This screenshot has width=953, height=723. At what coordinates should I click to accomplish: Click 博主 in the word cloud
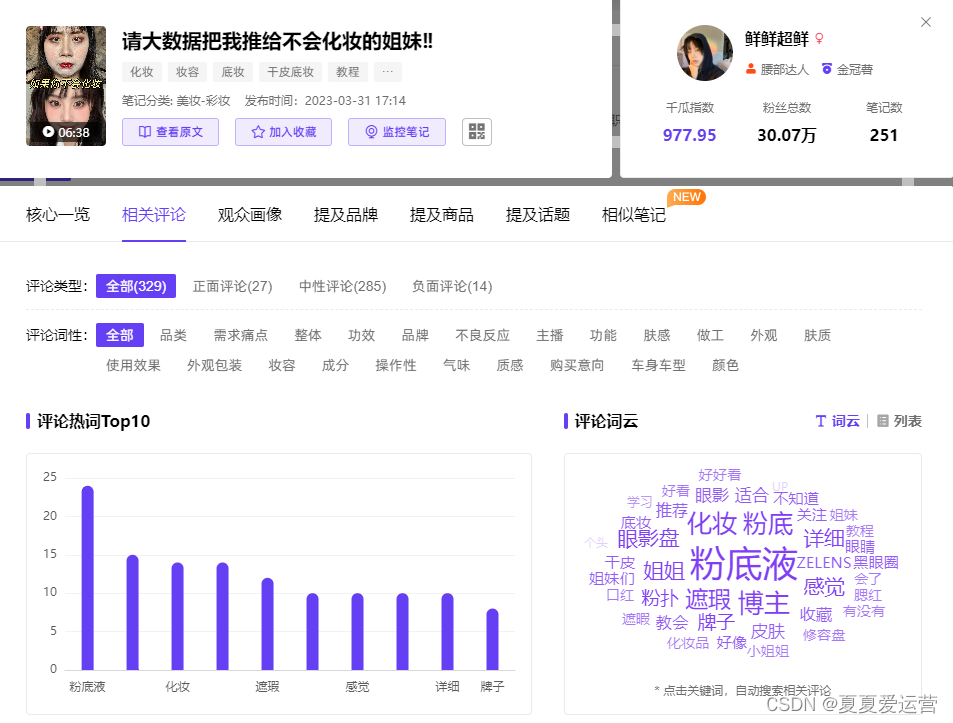(763, 604)
